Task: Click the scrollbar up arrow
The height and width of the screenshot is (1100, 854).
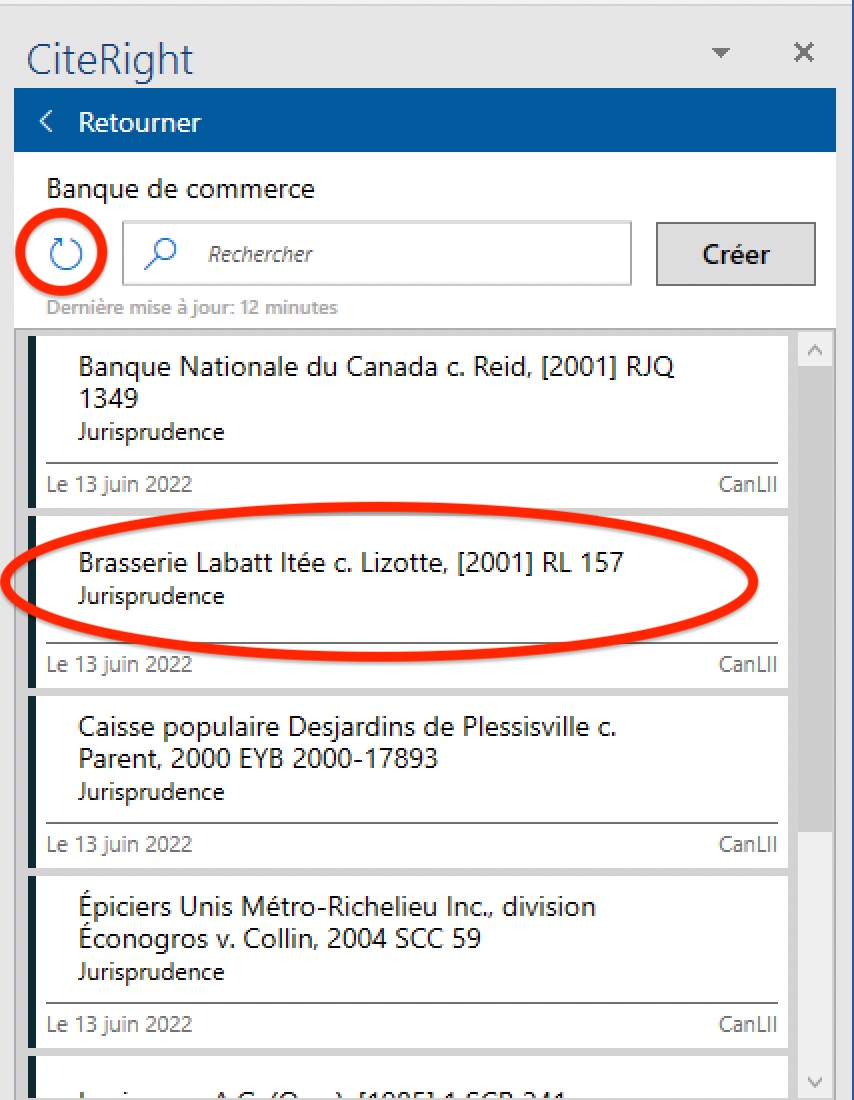Action: pyautogui.click(x=815, y=349)
